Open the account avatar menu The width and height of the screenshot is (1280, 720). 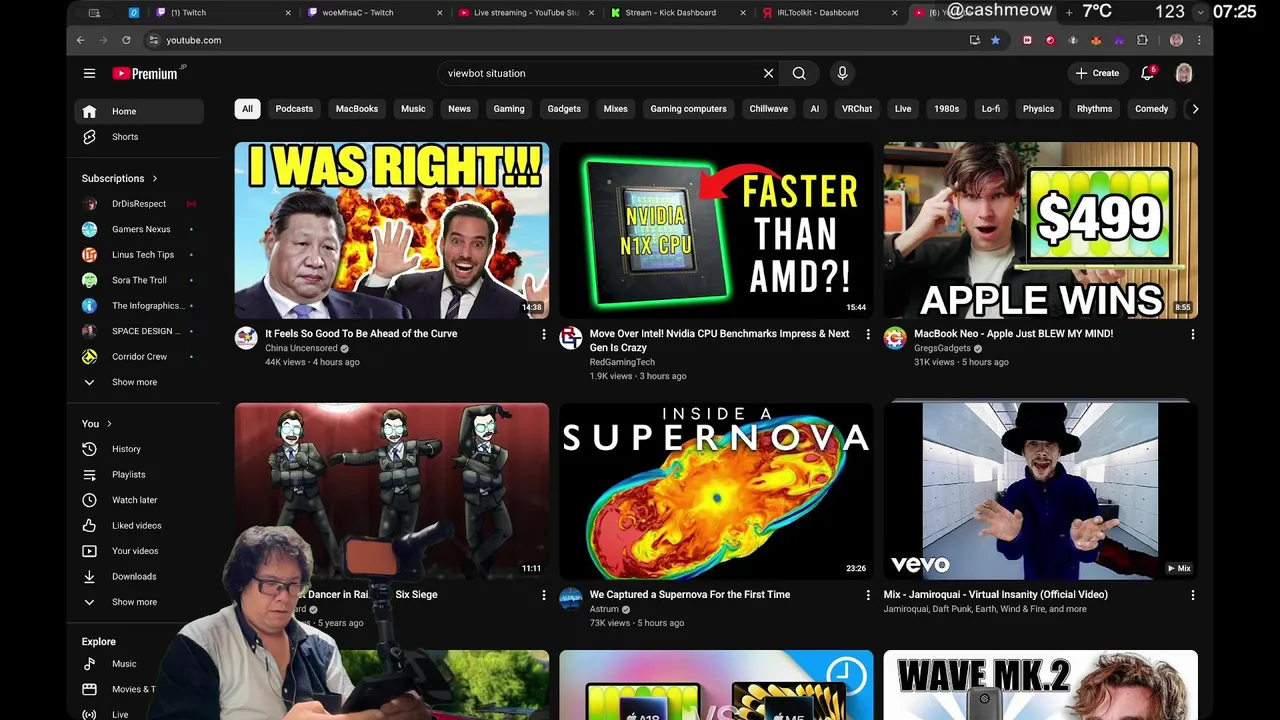pyautogui.click(x=1184, y=73)
